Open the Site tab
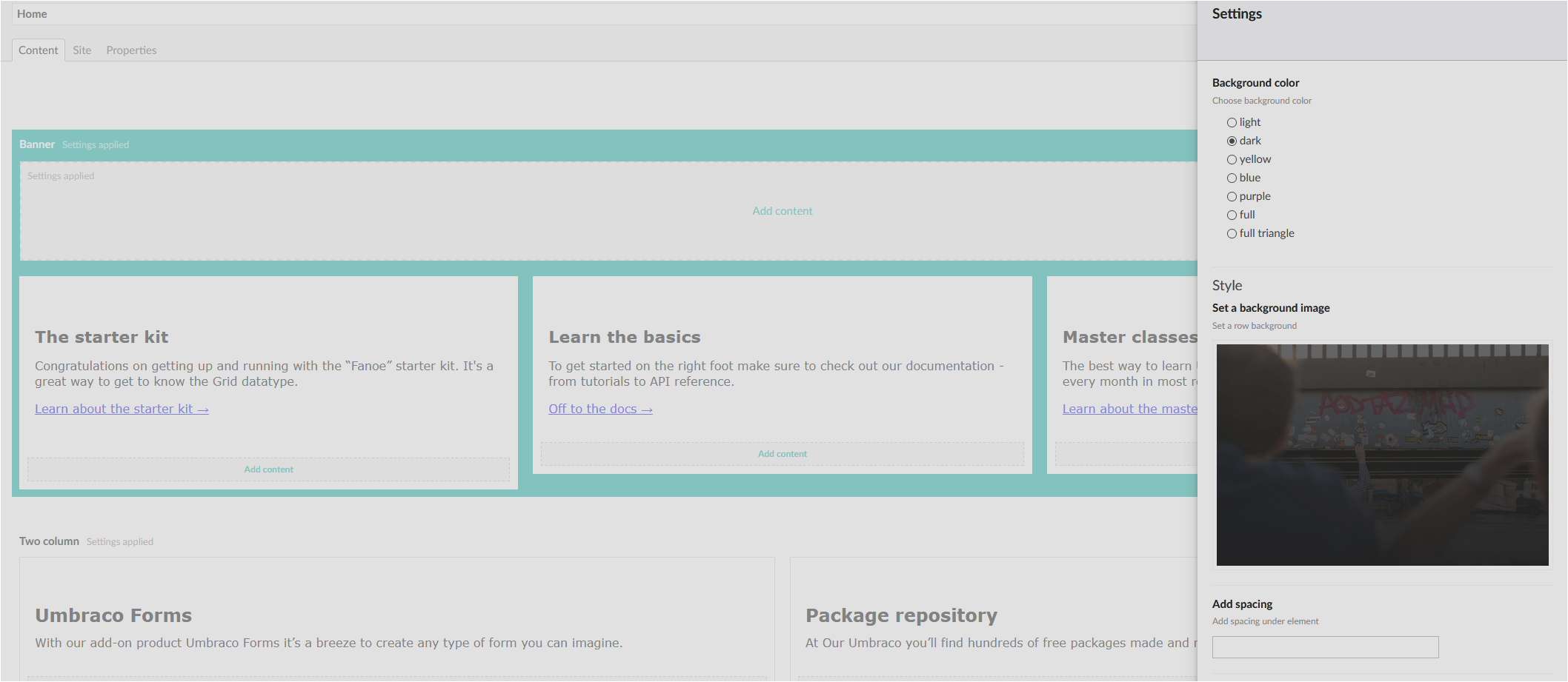The width and height of the screenshot is (1568, 682). 82,50
